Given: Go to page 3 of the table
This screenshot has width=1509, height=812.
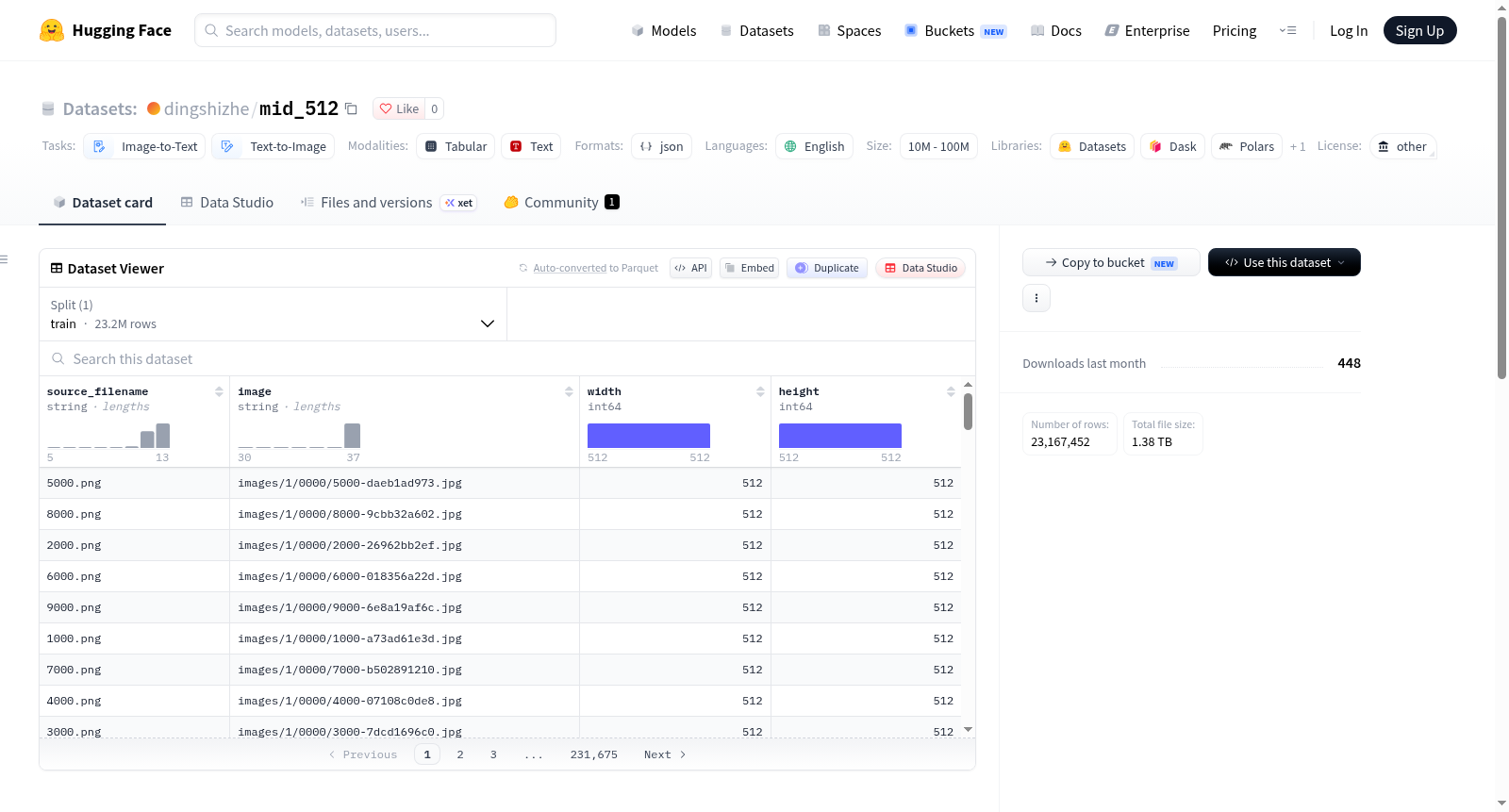Looking at the screenshot, I should click(493, 754).
